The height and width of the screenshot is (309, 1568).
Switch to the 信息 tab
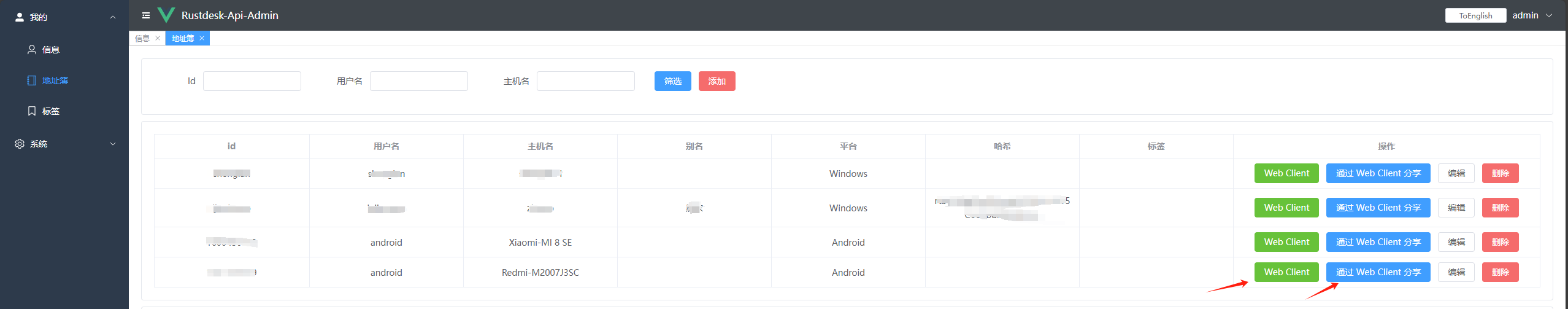tap(142, 38)
